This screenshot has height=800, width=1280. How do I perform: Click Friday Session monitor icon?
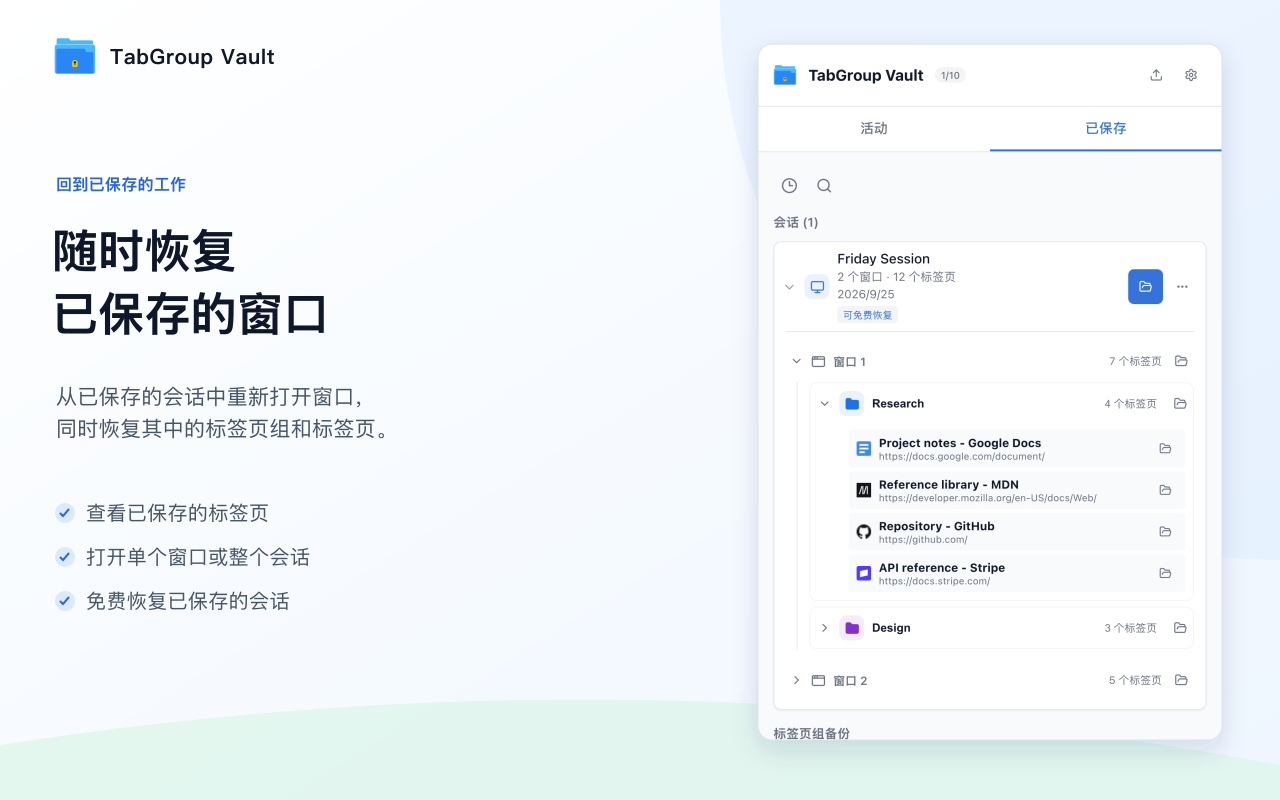point(817,287)
